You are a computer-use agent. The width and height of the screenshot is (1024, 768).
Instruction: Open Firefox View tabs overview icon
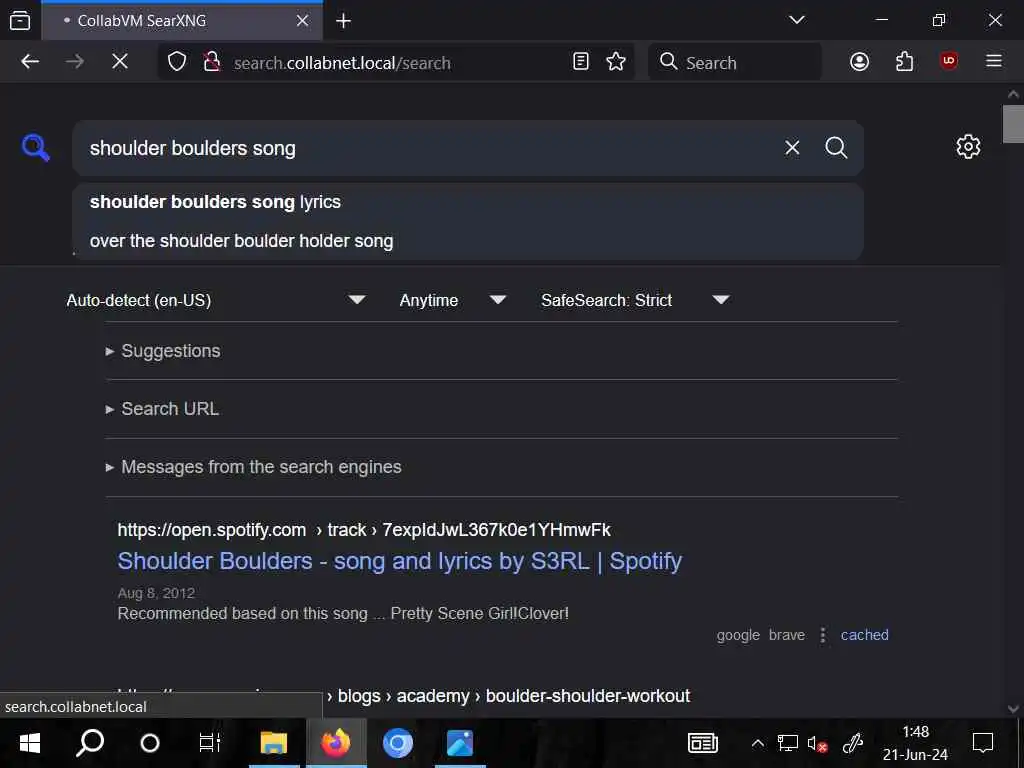pos(20,20)
